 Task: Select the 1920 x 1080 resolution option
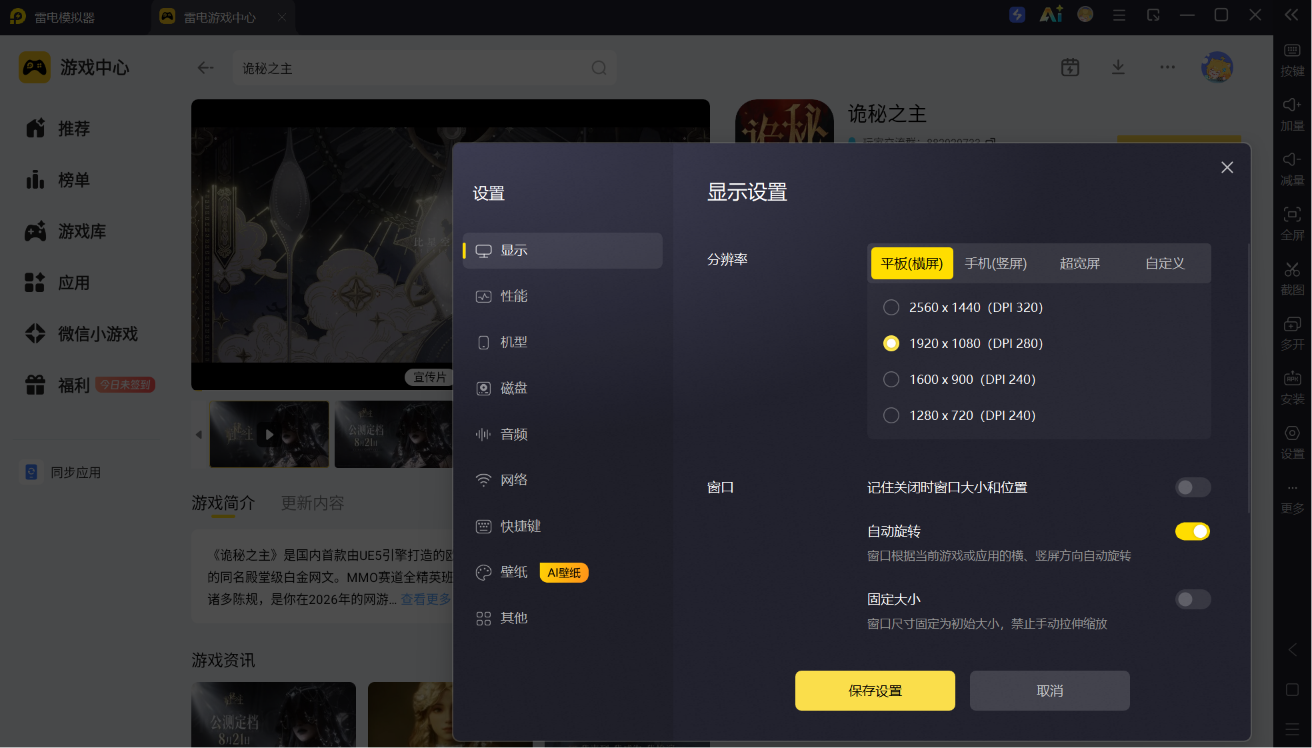(963, 343)
